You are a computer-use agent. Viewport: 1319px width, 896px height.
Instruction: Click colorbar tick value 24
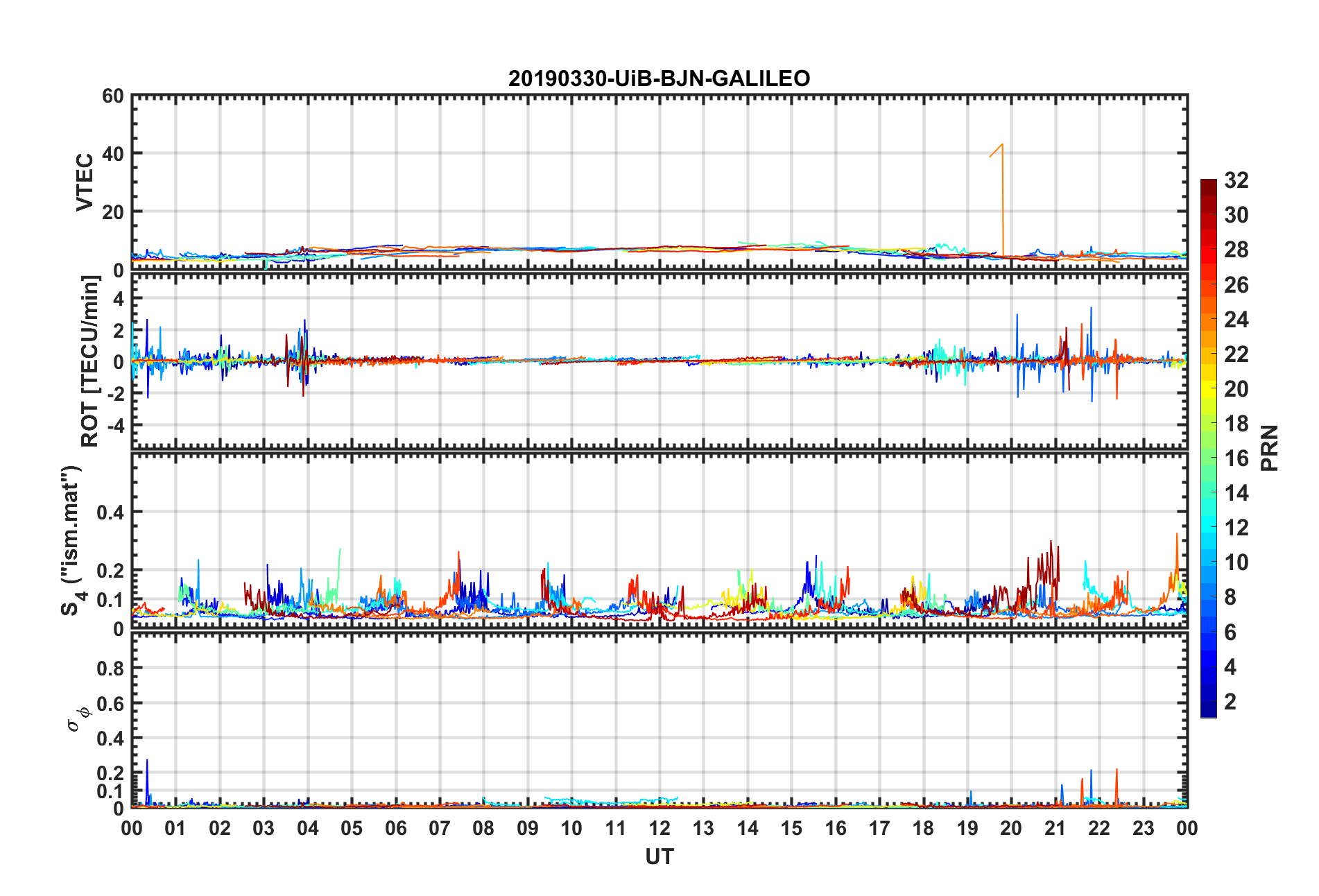pyautogui.click(x=1236, y=320)
